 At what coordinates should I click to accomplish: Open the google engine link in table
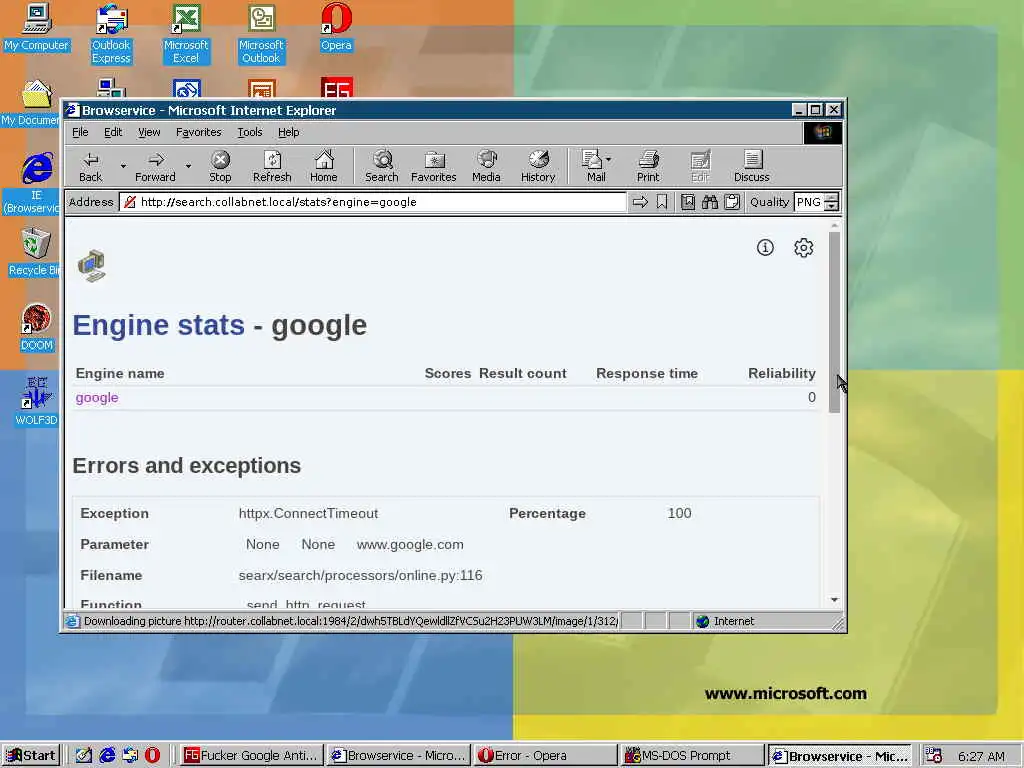point(97,398)
